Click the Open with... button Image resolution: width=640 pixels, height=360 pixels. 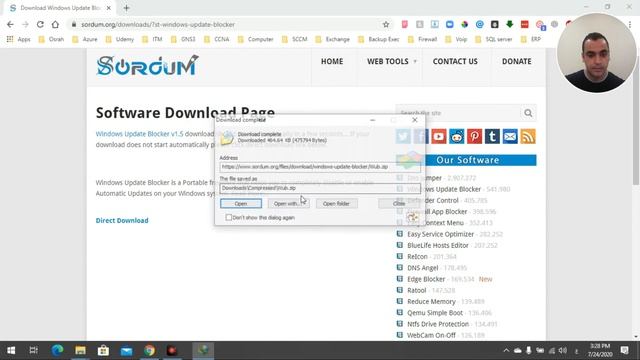pos(289,203)
